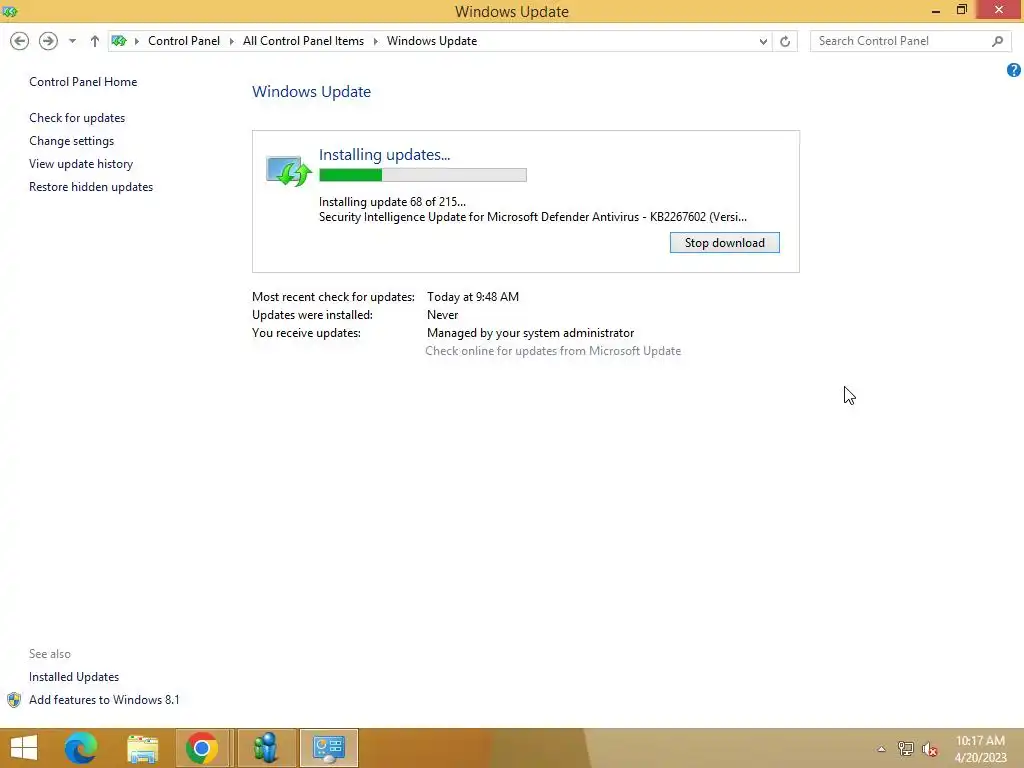This screenshot has height=768, width=1024.
Task: Click the search magnifier icon
Action: coord(997,41)
